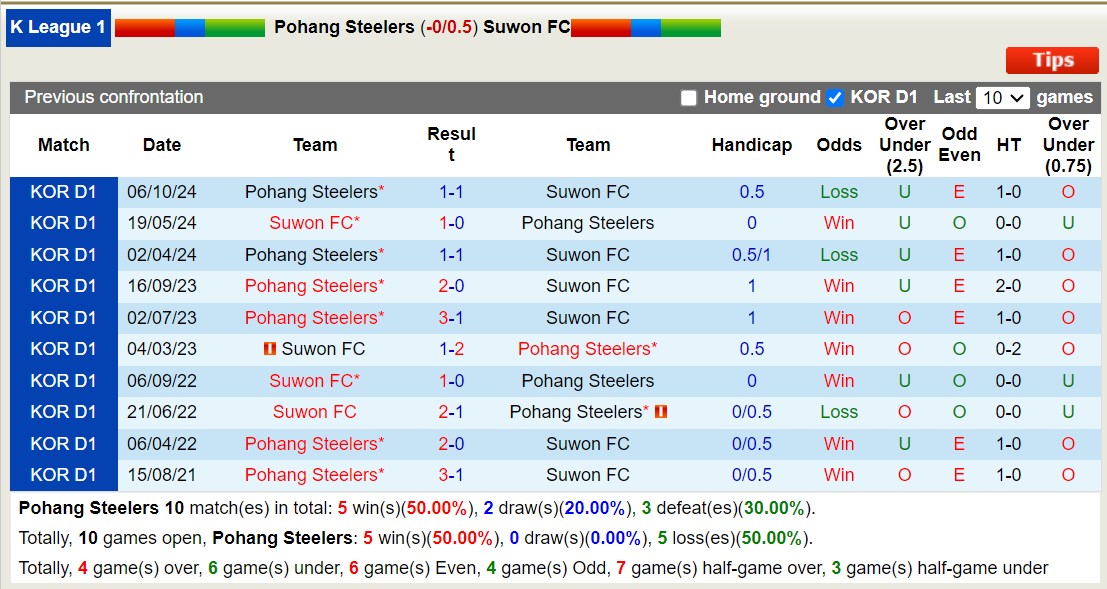
Task: Click the Win odds on the 02/07/23 row
Action: coord(838,317)
